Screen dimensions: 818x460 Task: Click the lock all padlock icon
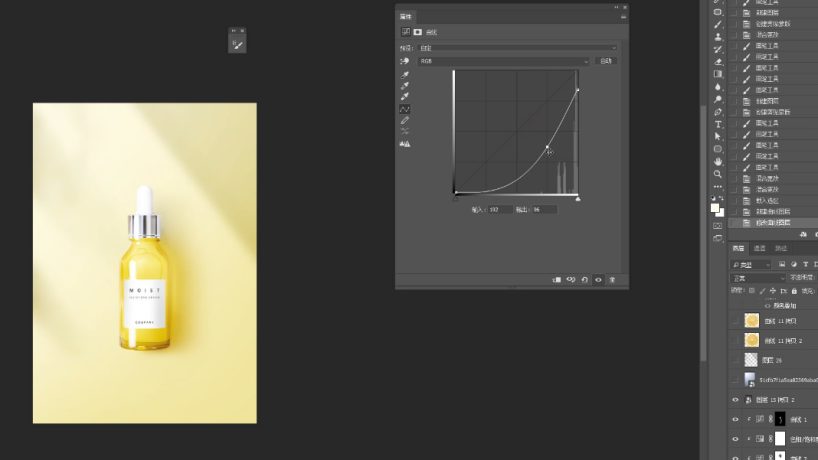tap(794, 291)
